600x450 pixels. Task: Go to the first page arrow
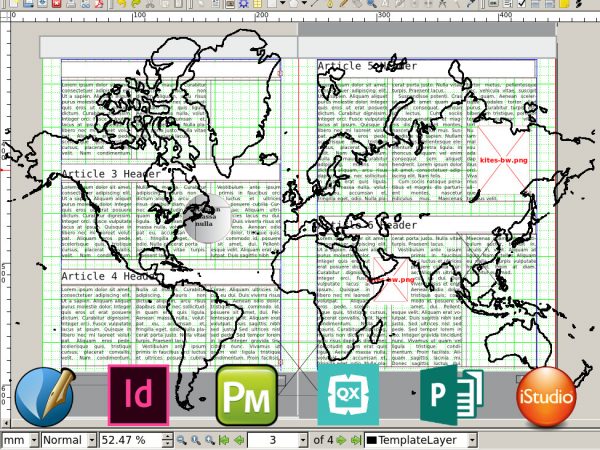coord(224,440)
